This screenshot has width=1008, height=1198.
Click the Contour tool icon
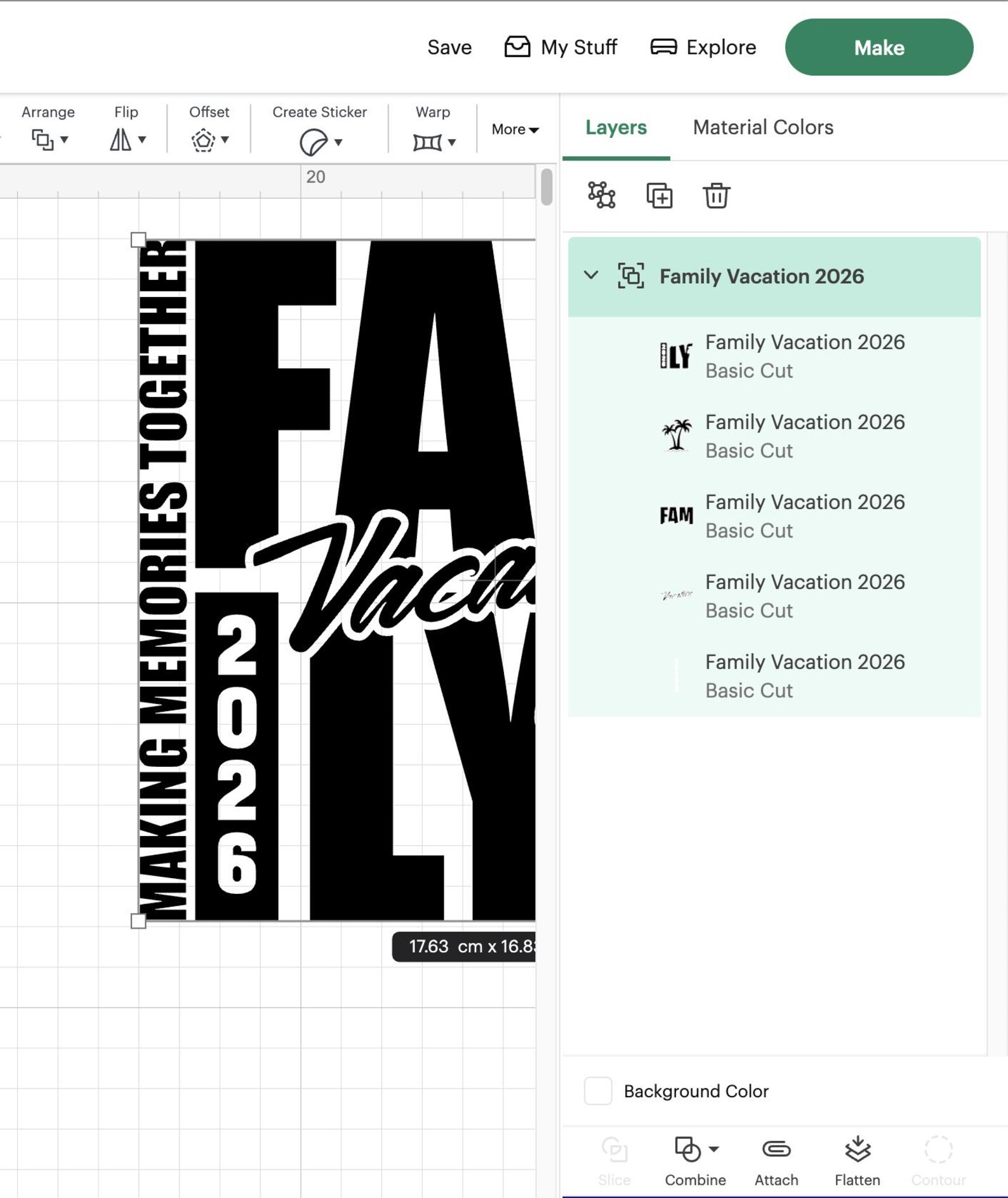[x=938, y=1148]
